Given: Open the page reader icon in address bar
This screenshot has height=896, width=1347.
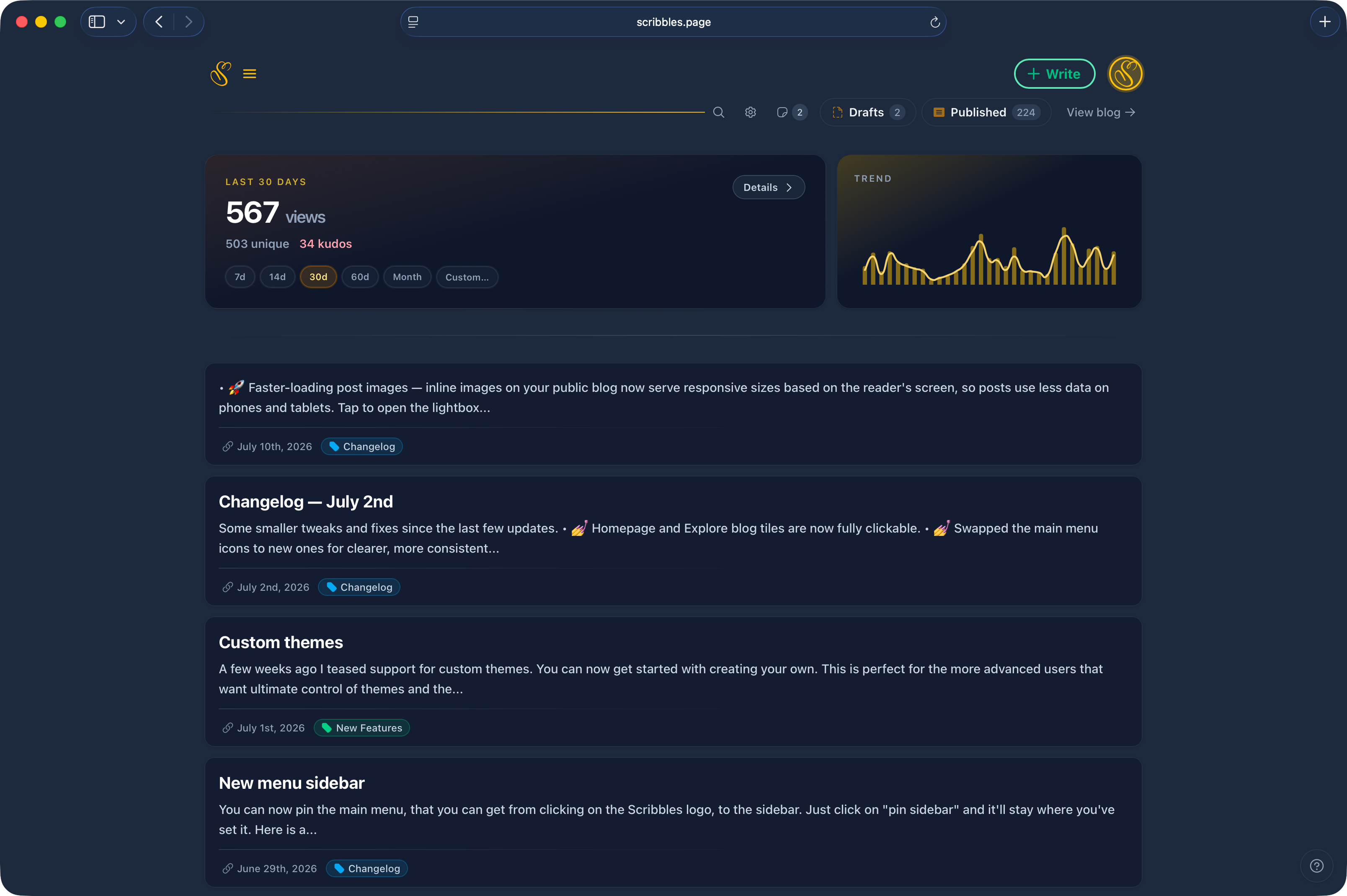Looking at the screenshot, I should pyautogui.click(x=413, y=22).
